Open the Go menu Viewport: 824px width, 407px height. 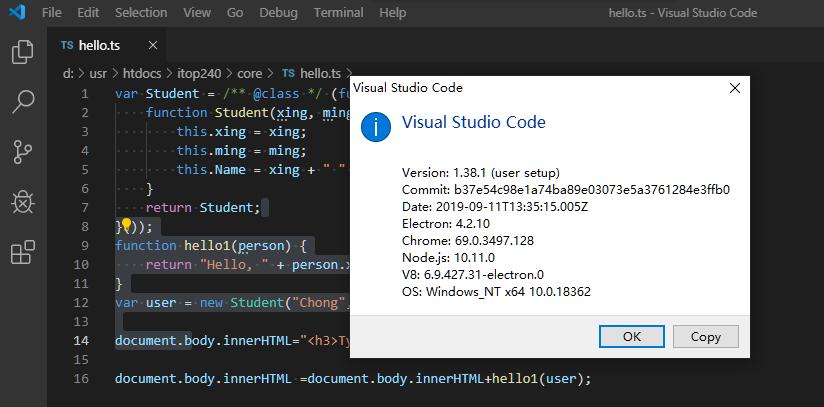point(235,13)
